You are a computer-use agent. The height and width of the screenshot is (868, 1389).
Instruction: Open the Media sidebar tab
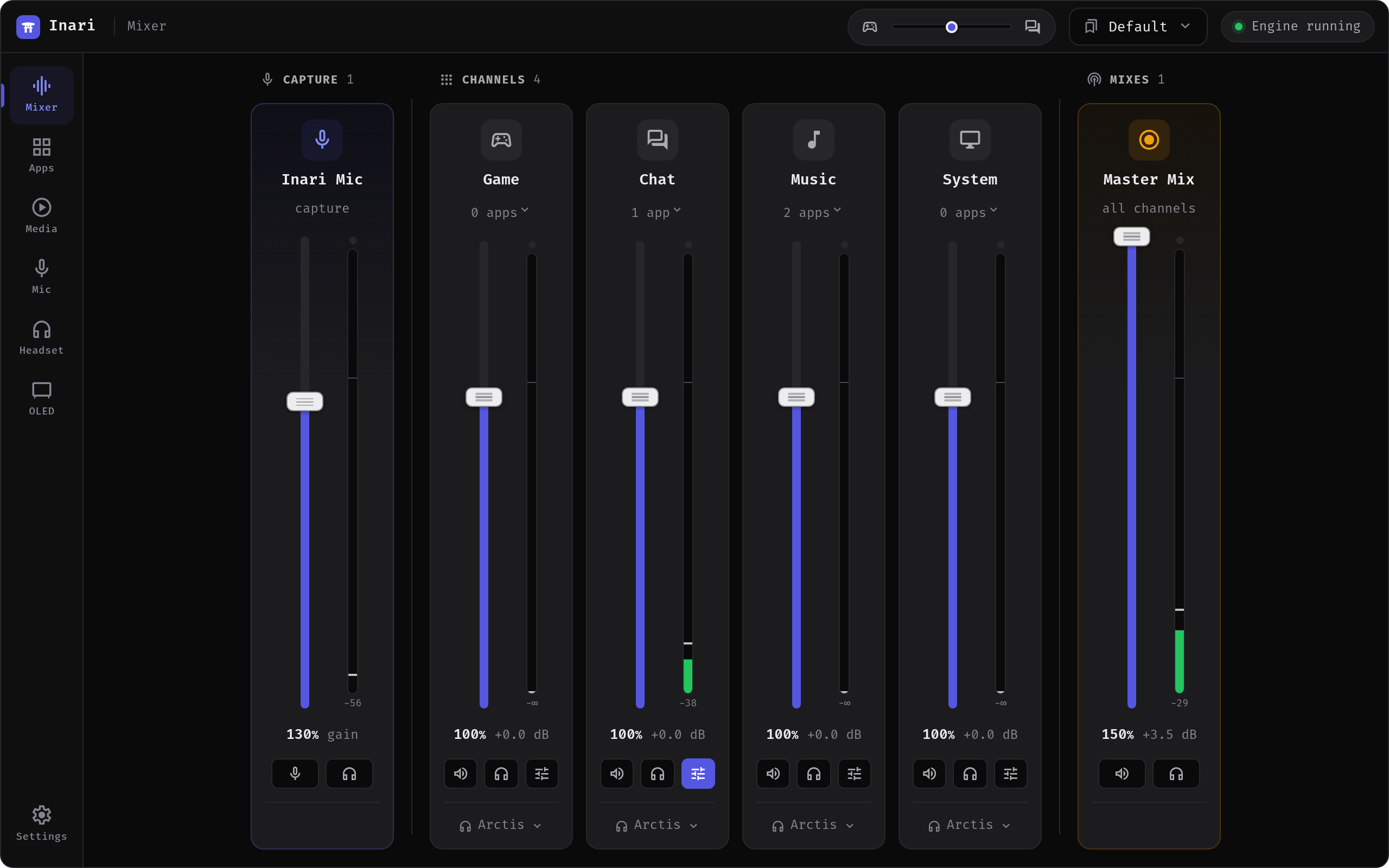pos(41,216)
